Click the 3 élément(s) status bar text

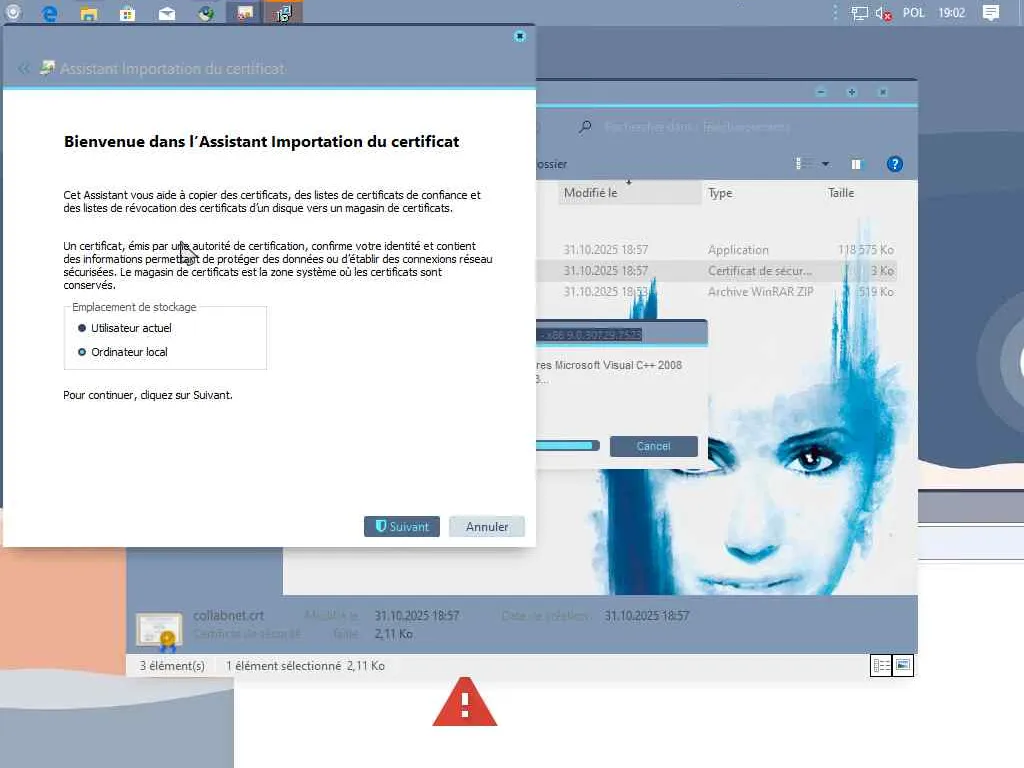(172, 665)
